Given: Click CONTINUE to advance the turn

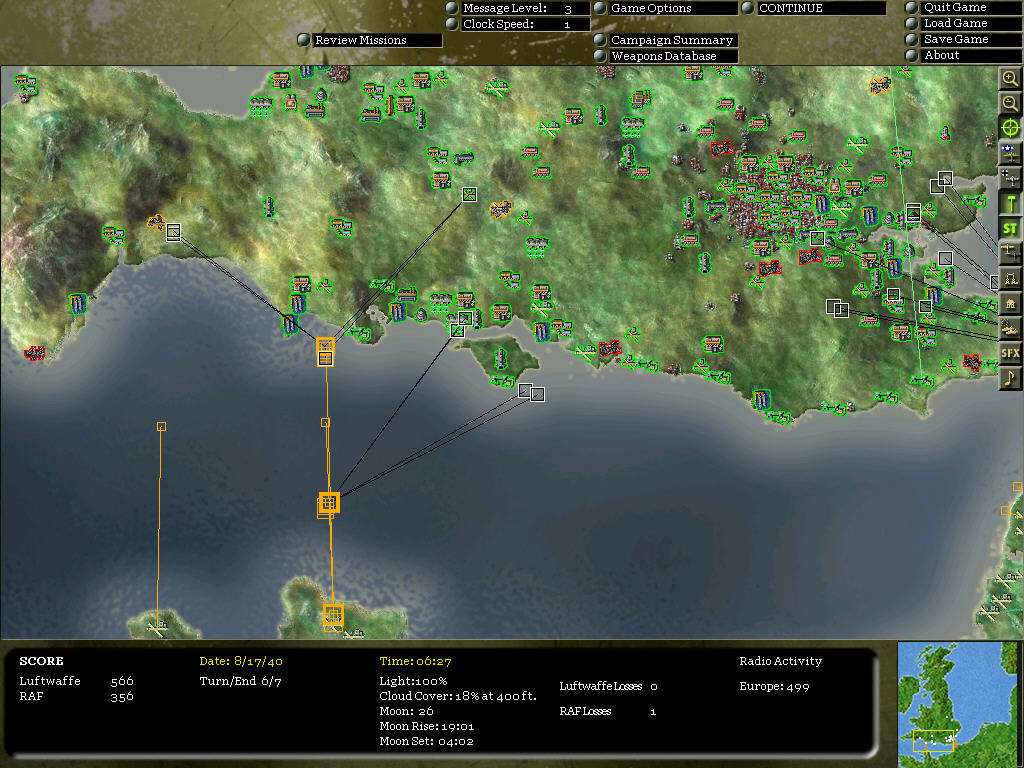Looking at the screenshot, I should pos(822,8).
